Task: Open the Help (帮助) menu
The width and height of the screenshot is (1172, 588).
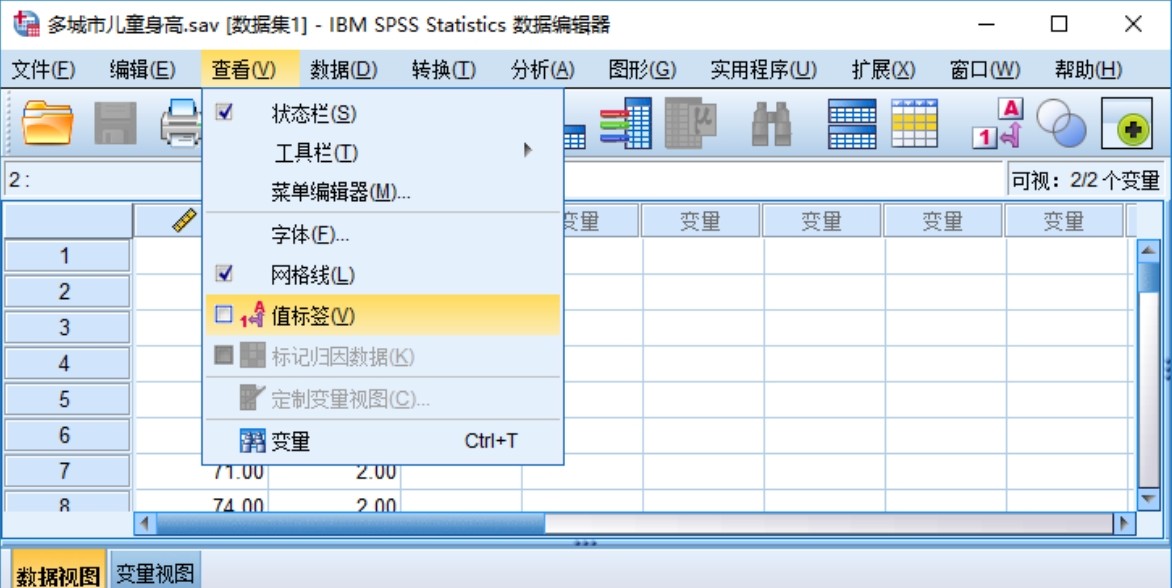Action: (x=1088, y=70)
